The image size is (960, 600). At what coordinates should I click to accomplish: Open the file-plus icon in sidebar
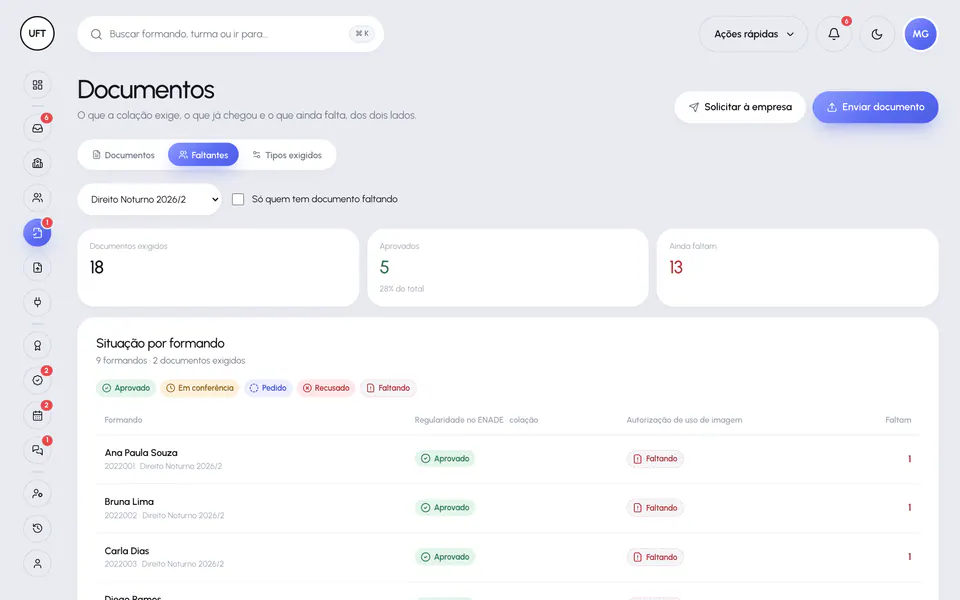[x=37, y=268]
